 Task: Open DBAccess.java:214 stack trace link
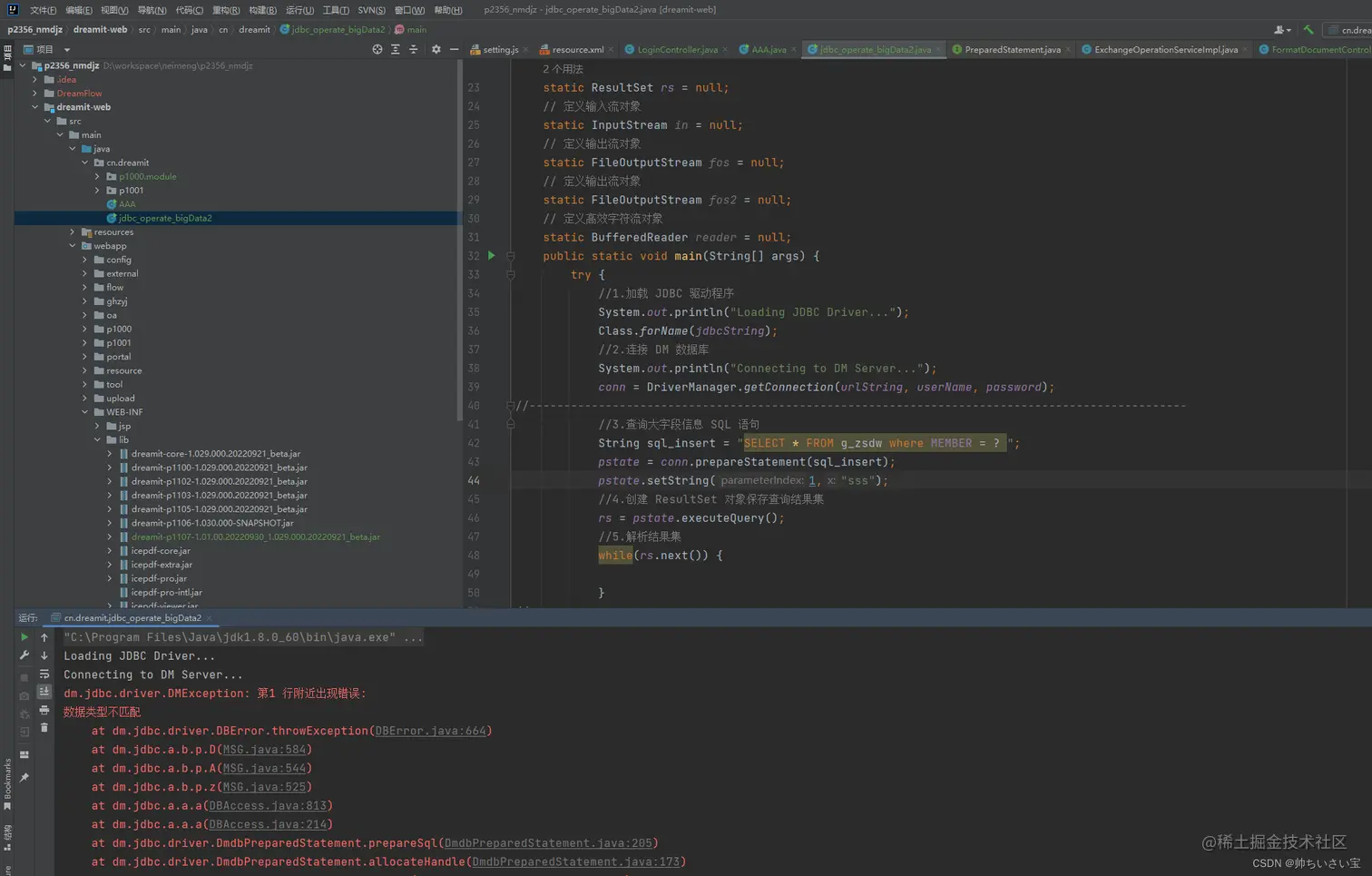[268, 824]
